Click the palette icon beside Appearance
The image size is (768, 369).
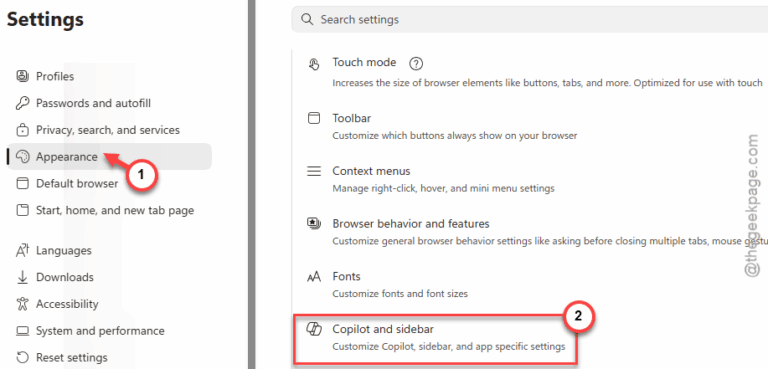[23, 157]
